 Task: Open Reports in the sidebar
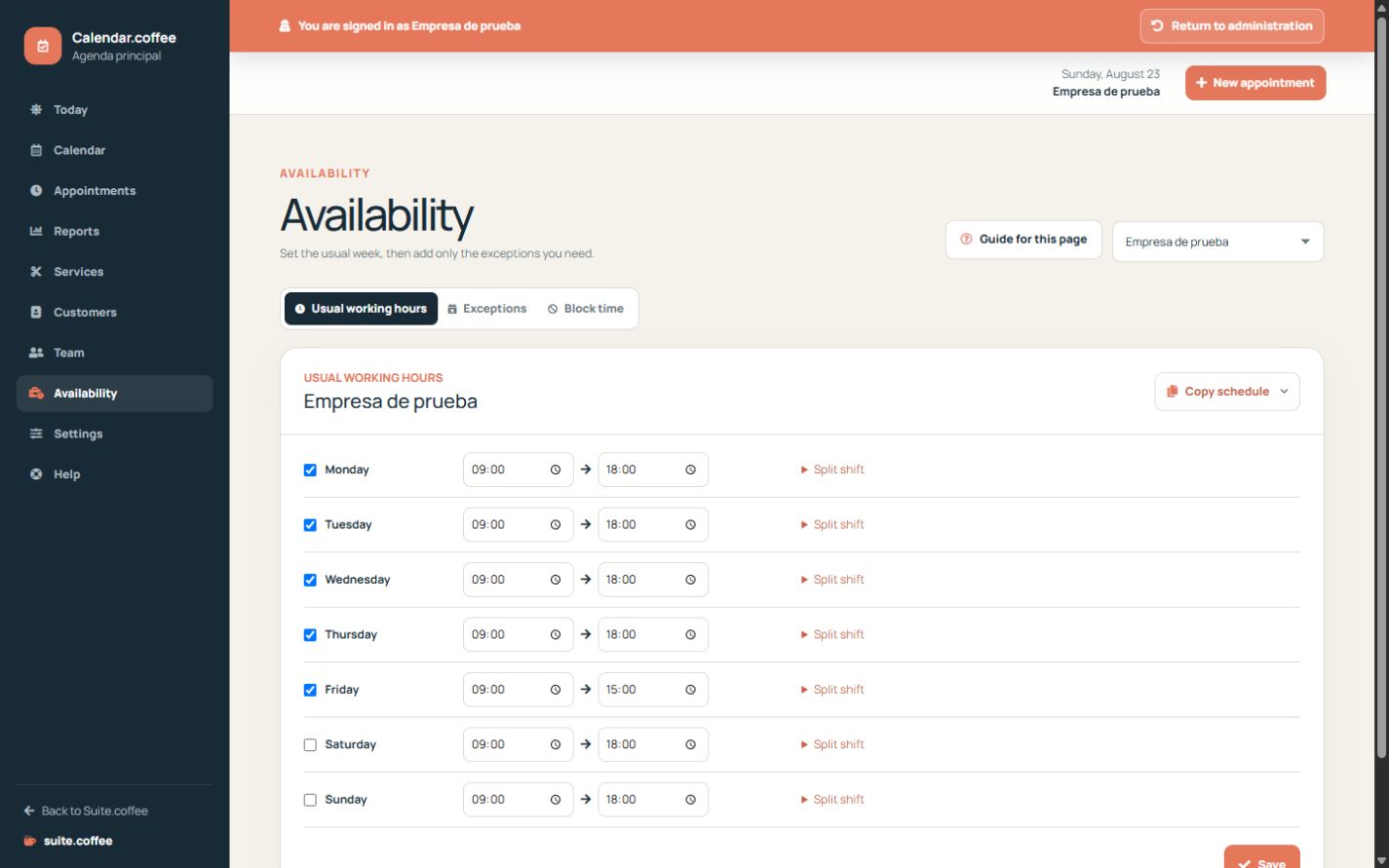[114, 232]
